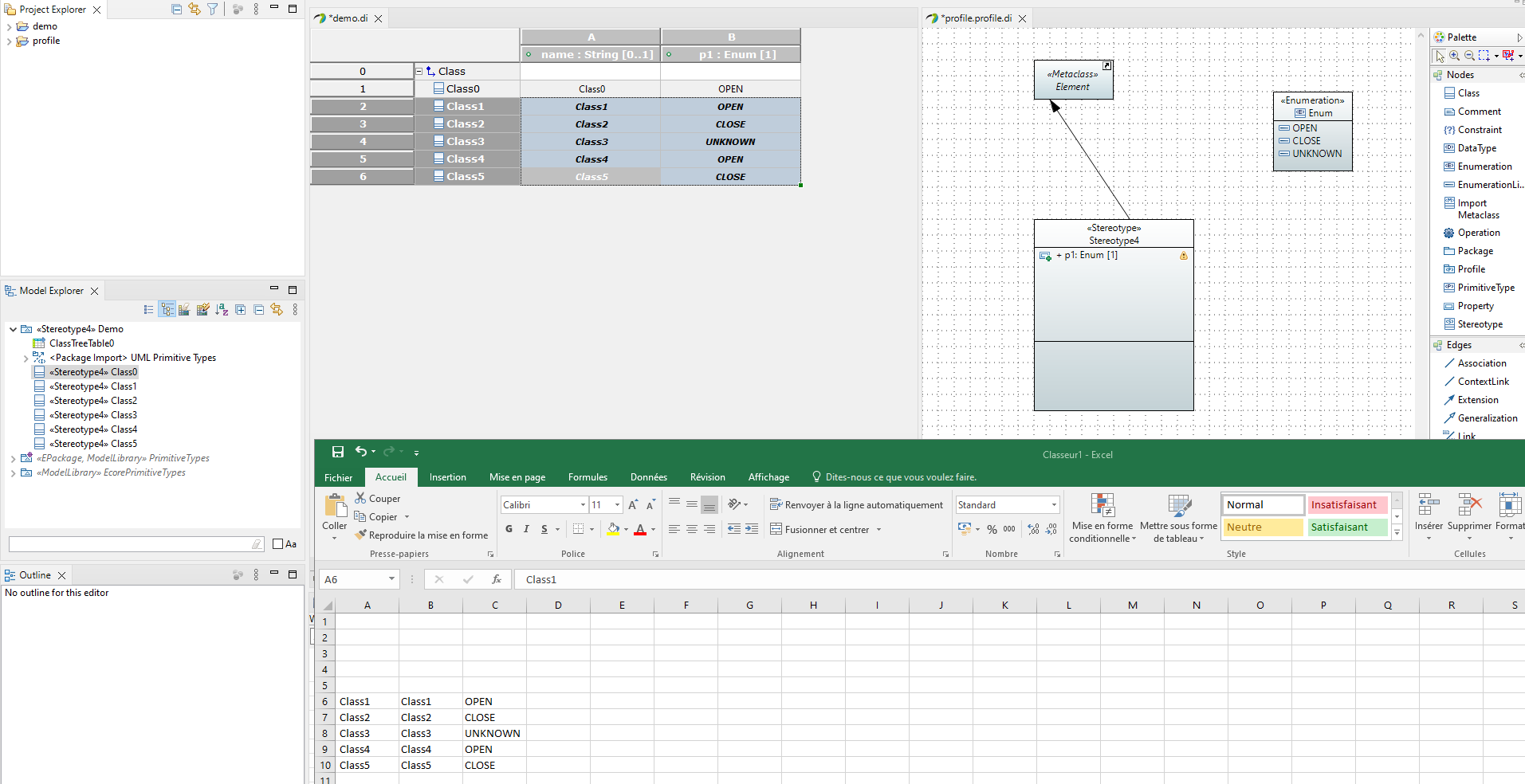Select Enumeration in the palette Nodes

click(1484, 167)
